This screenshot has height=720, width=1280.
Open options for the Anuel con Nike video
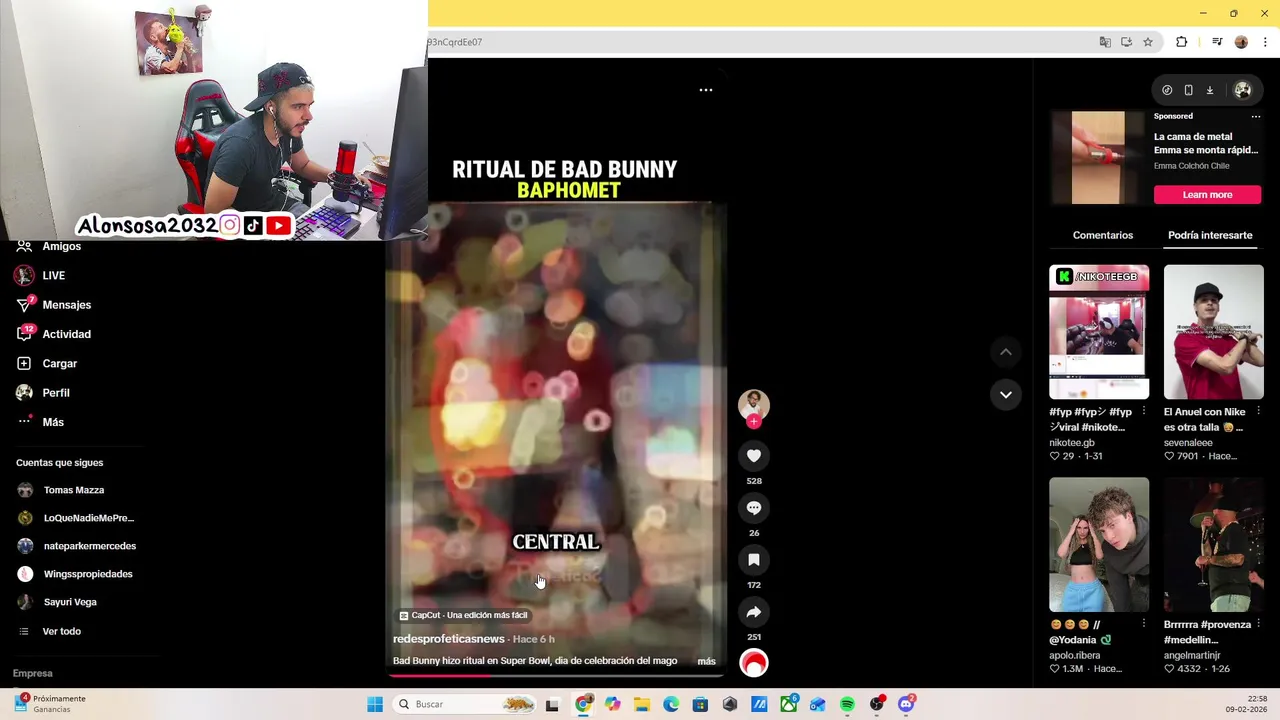[x=1258, y=412]
